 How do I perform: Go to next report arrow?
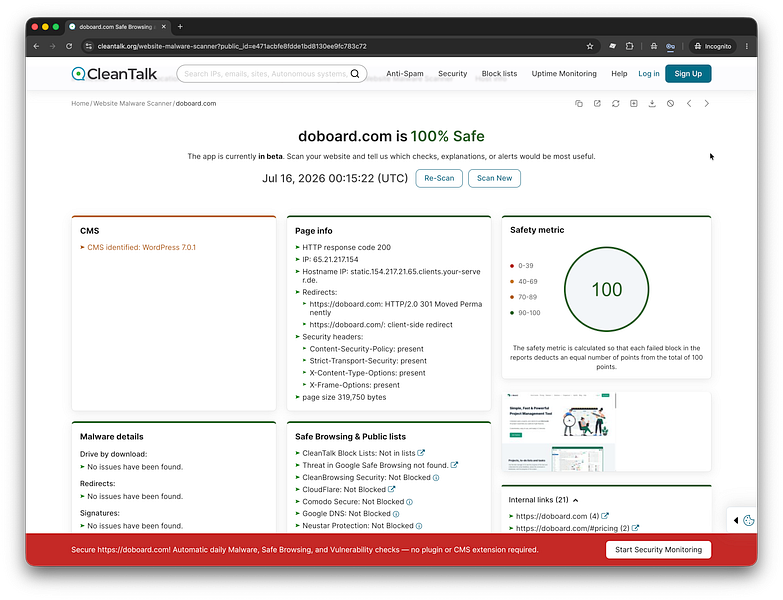(707, 103)
